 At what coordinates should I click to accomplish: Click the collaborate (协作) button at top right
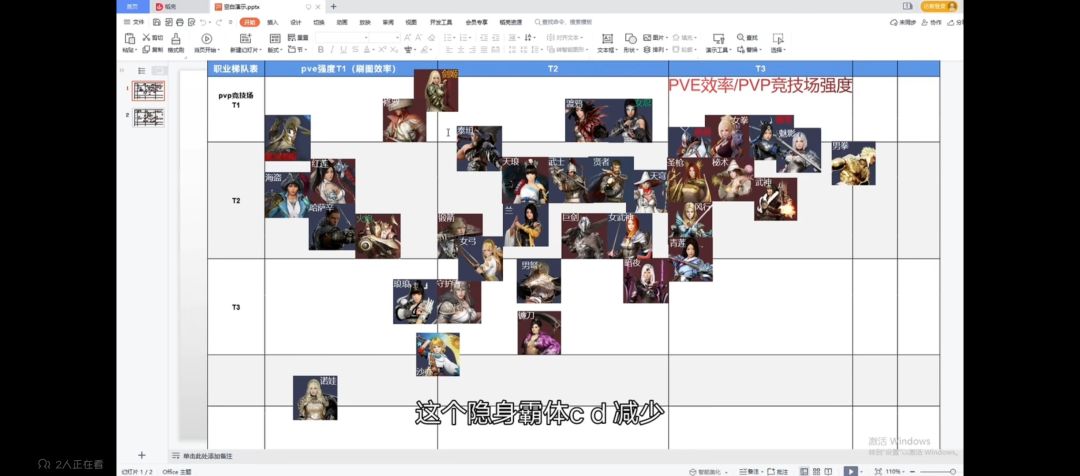pyautogui.click(x=932, y=22)
